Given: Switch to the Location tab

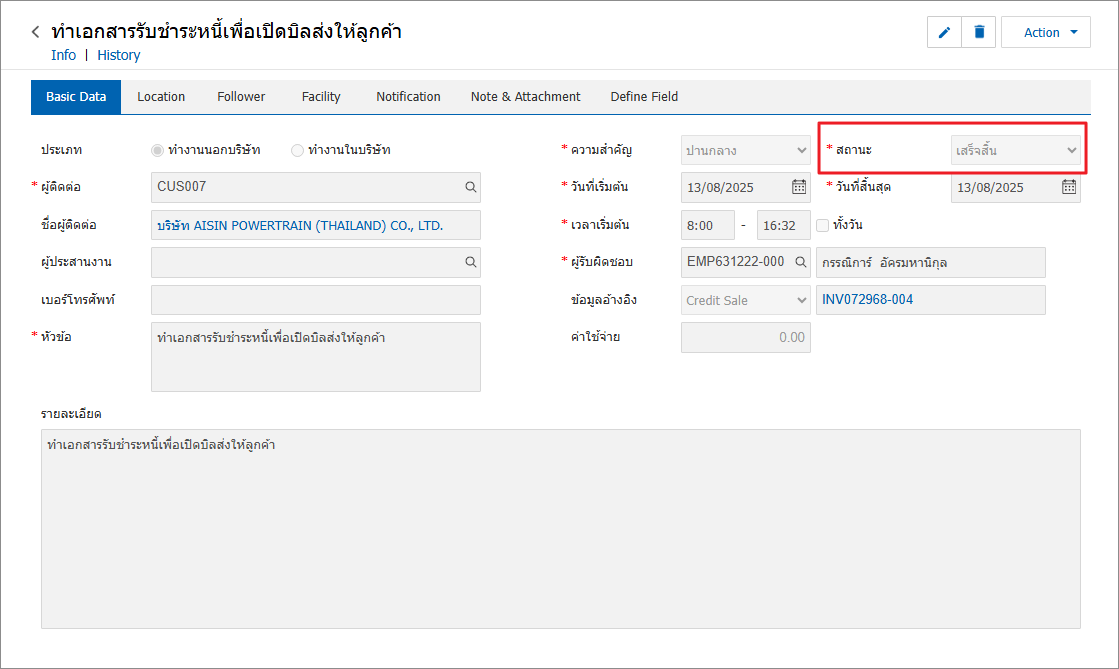Looking at the screenshot, I should point(161,97).
